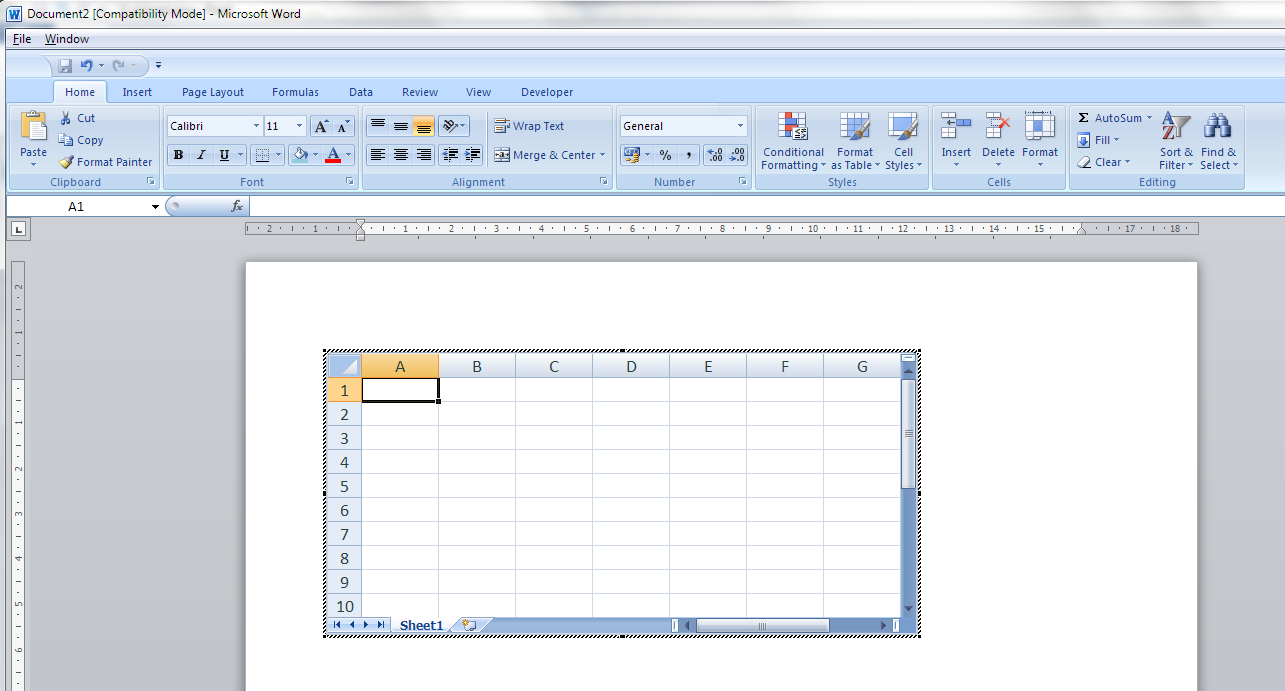The image size is (1285, 691).
Task: Open Conditional Formatting in Styles group
Action: 793,141
